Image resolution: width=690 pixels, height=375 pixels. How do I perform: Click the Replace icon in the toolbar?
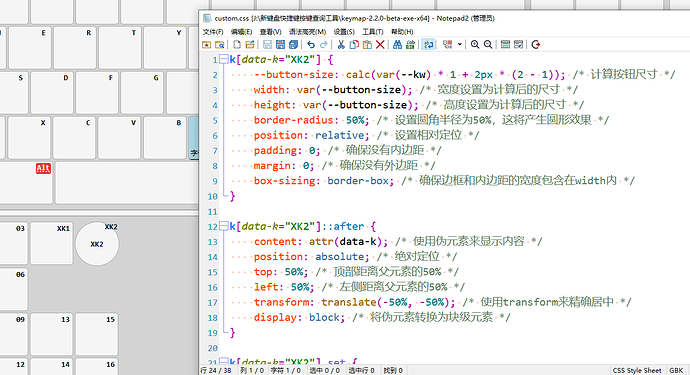411,44
